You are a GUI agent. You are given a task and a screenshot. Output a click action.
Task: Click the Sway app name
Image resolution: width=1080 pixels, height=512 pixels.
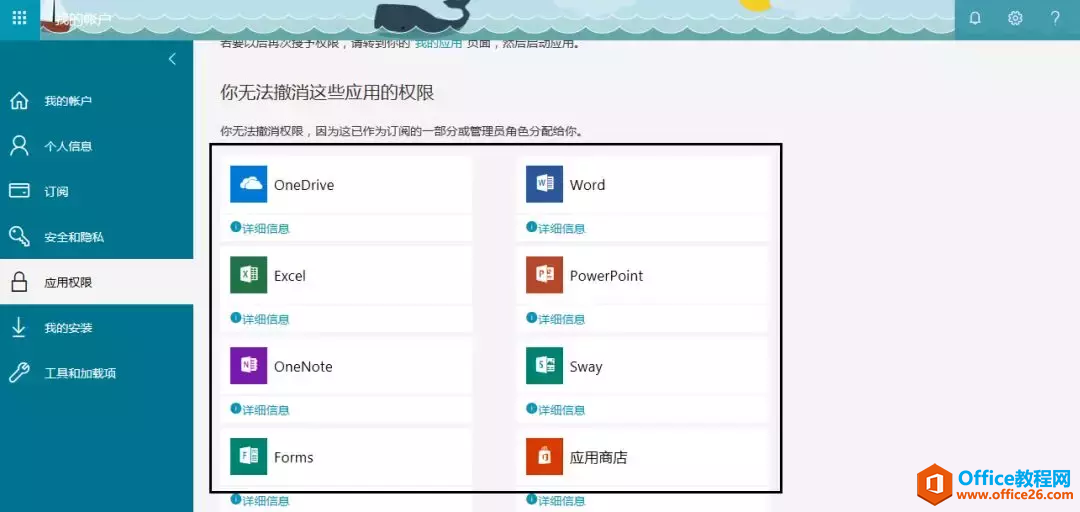pos(586,367)
